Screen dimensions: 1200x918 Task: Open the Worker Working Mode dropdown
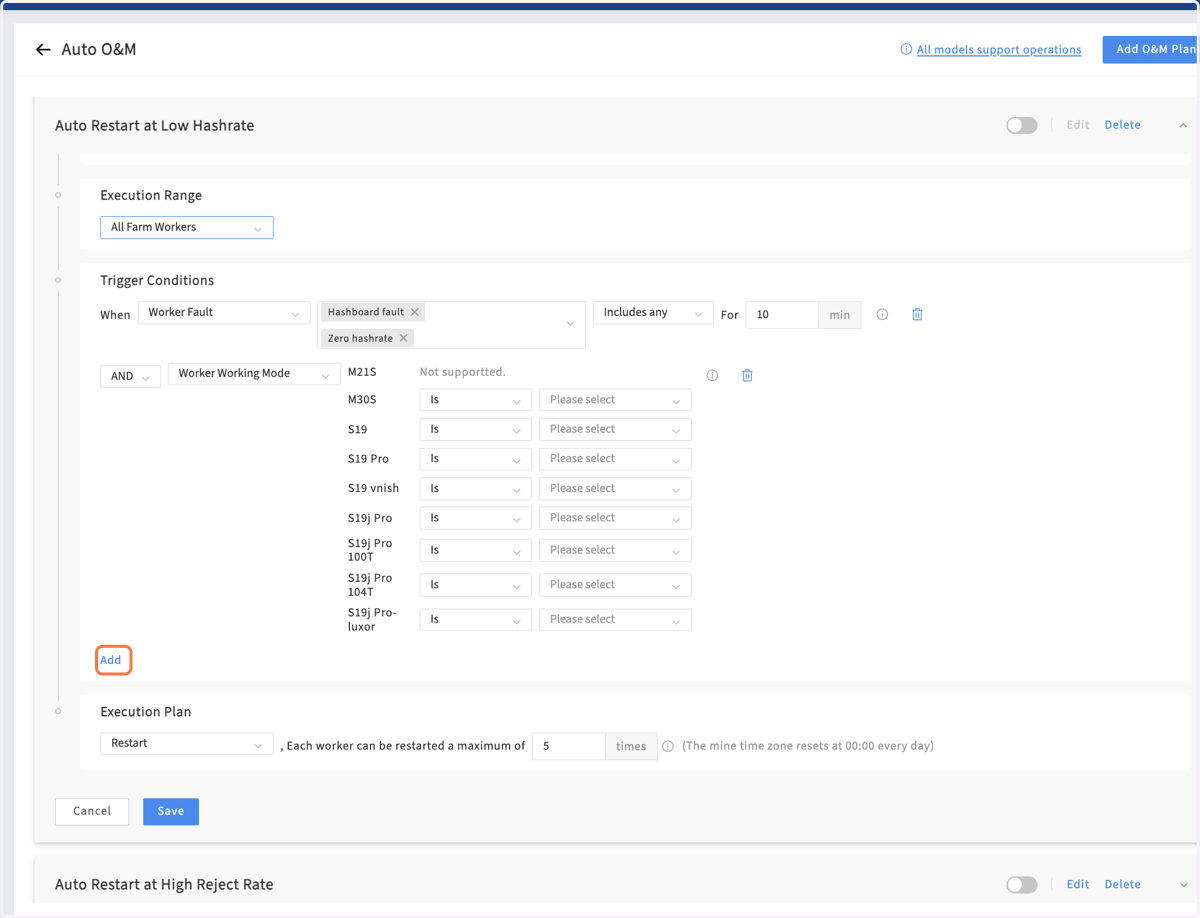click(254, 373)
